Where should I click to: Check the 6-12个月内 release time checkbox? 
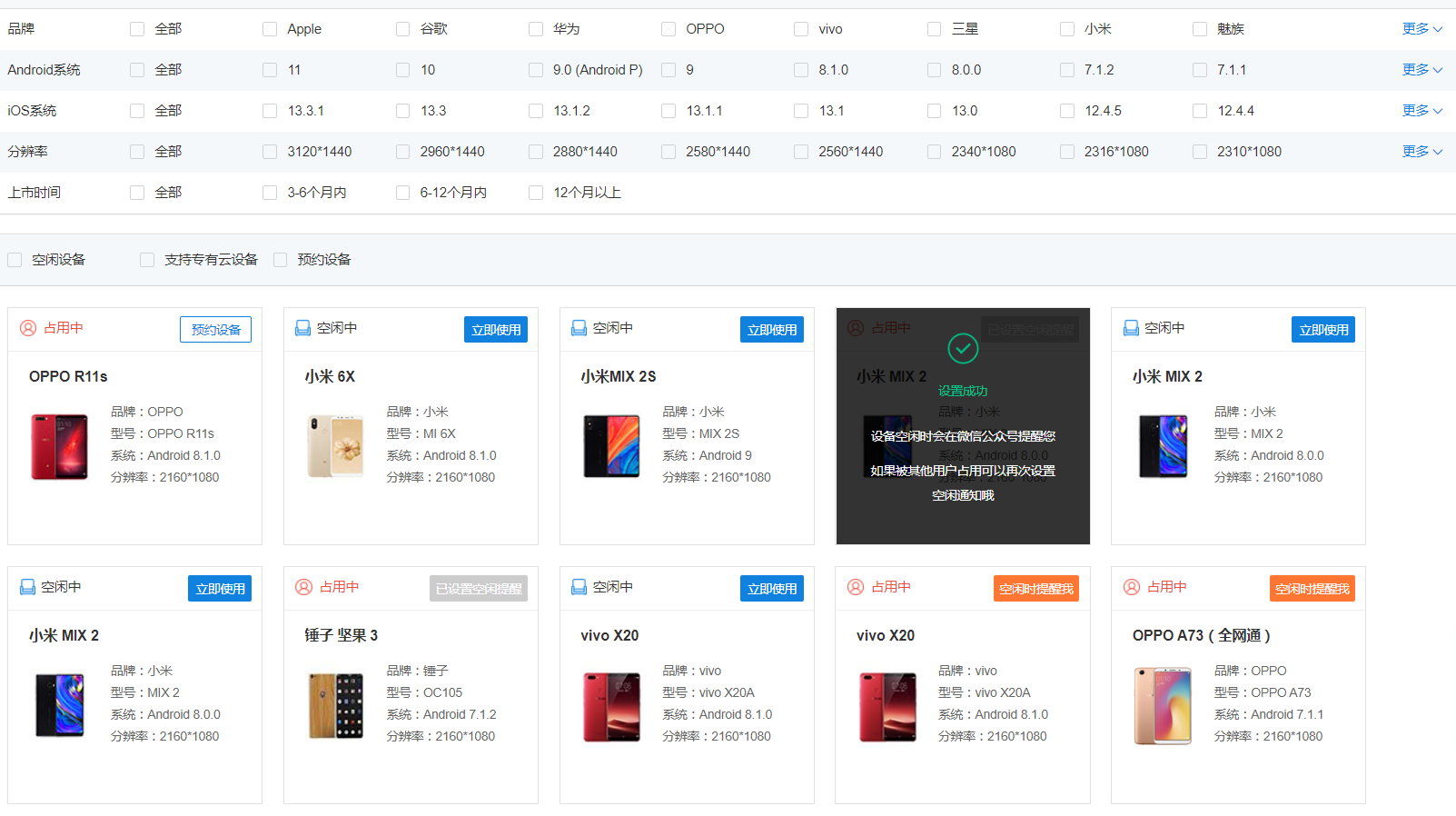[x=402, y=193]
